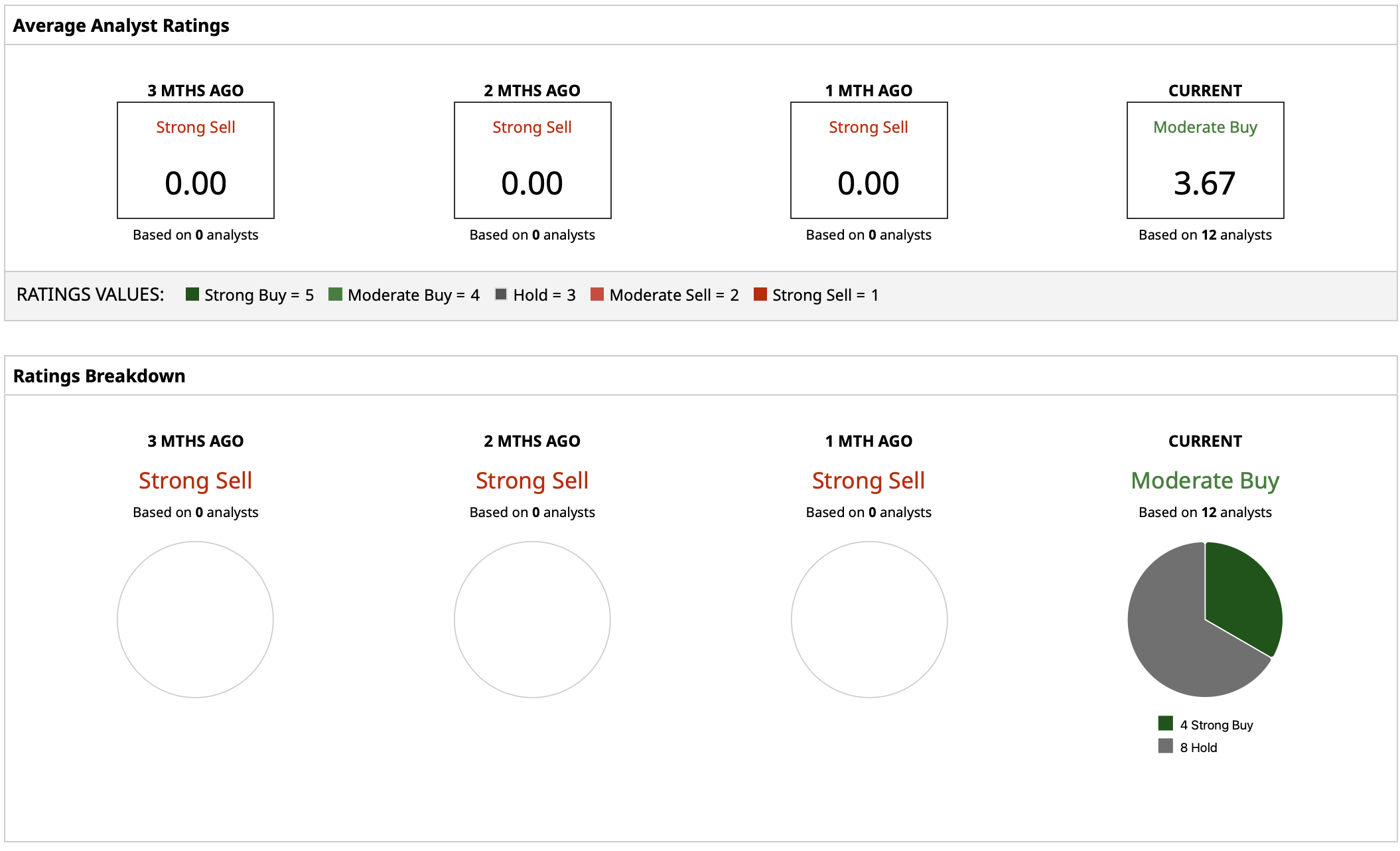Click the 'Strong Sell = 1' legend text
This screenshot has width=1400, height=851.
click(x=825, y=295)
